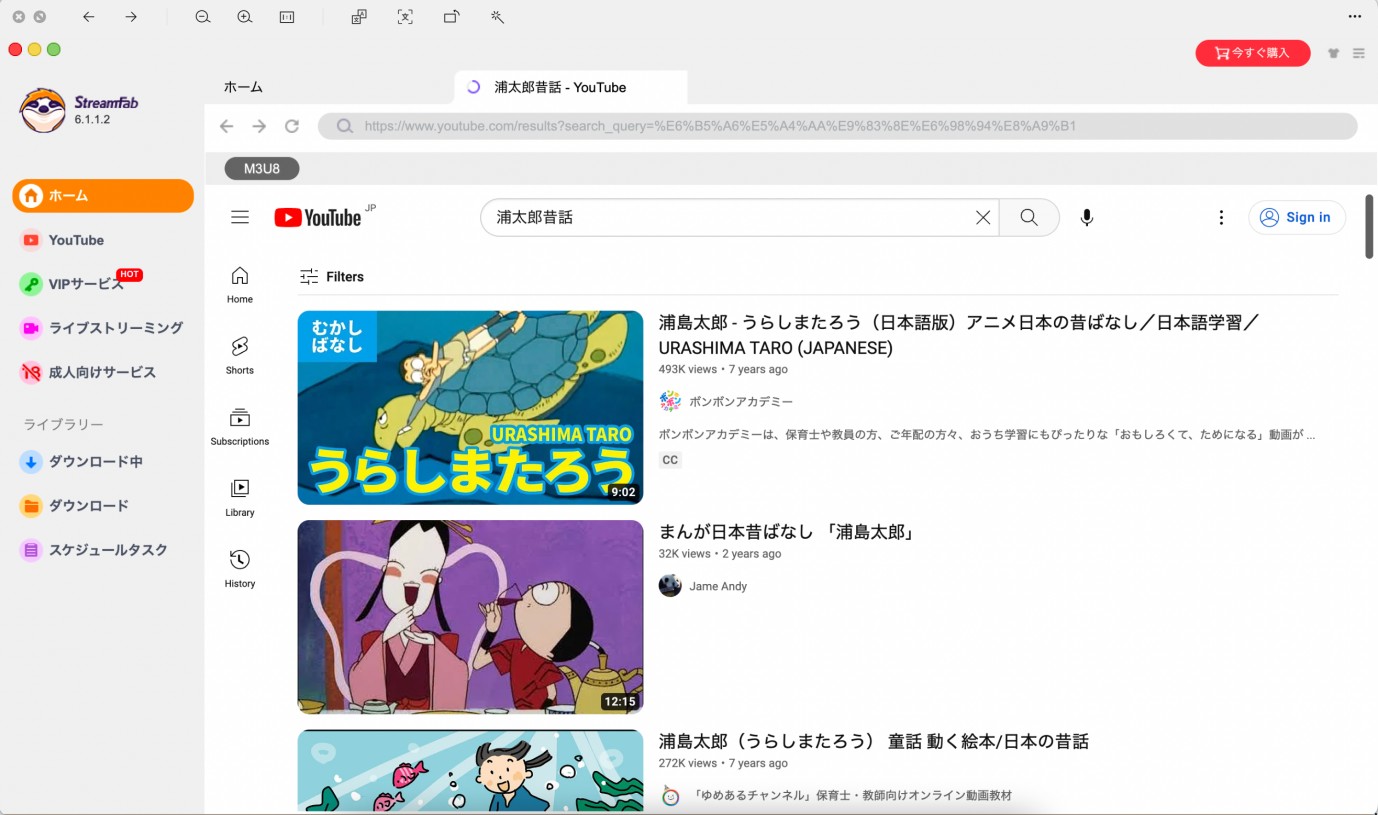Switch to the 浦太郎昔話 - YouTube tab

571,87
